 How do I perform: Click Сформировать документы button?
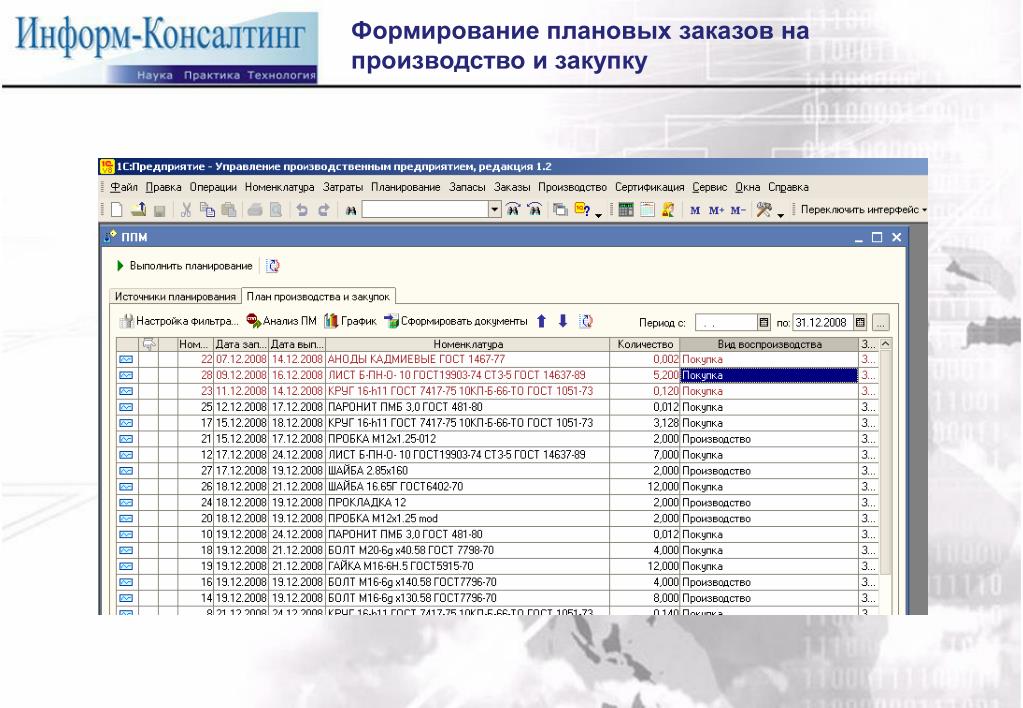click(x=456, y=321)
